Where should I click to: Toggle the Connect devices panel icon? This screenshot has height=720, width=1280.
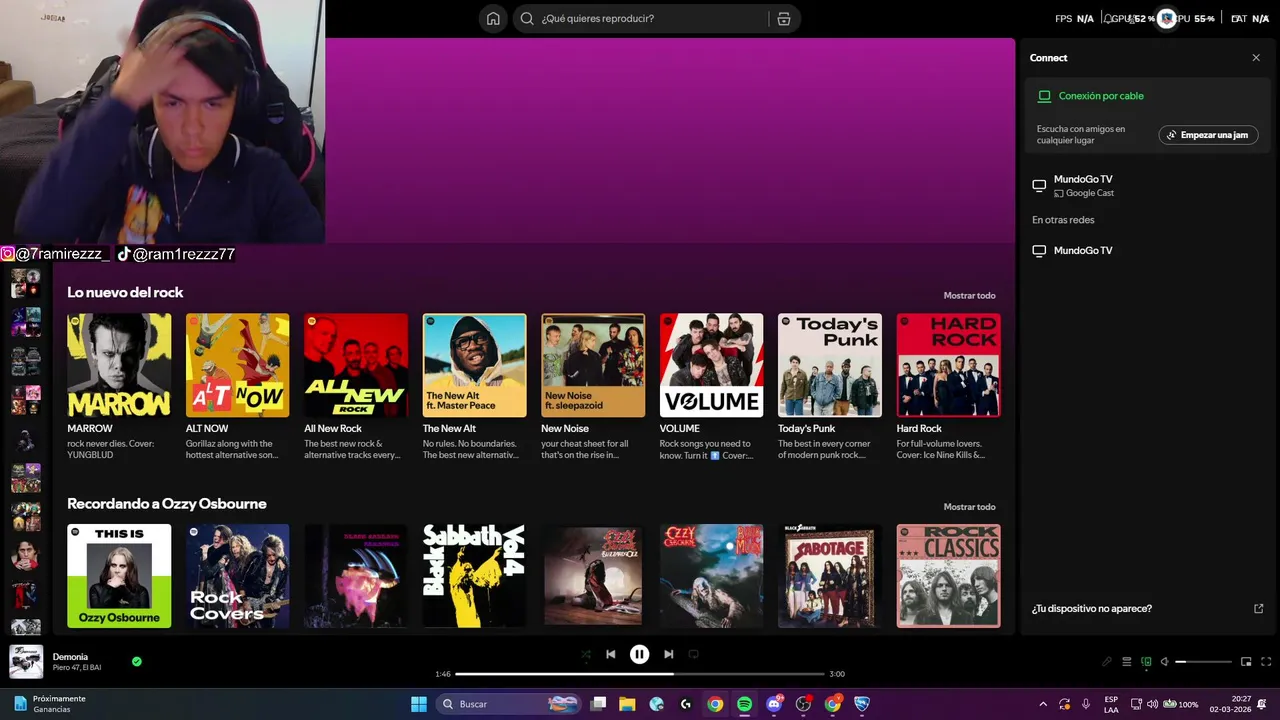coord(1146,661)
